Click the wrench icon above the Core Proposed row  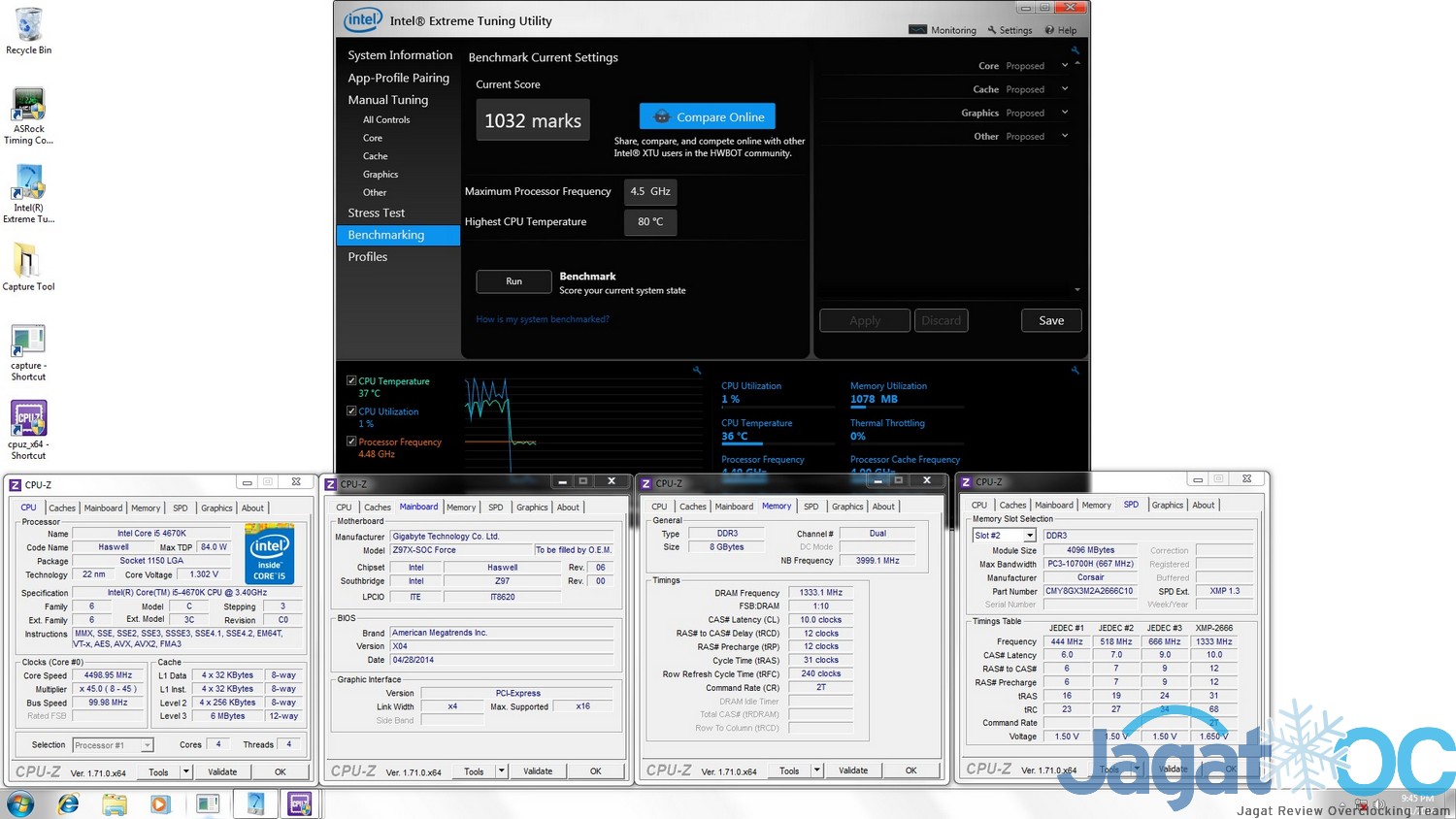click(x=1075, y=49)
